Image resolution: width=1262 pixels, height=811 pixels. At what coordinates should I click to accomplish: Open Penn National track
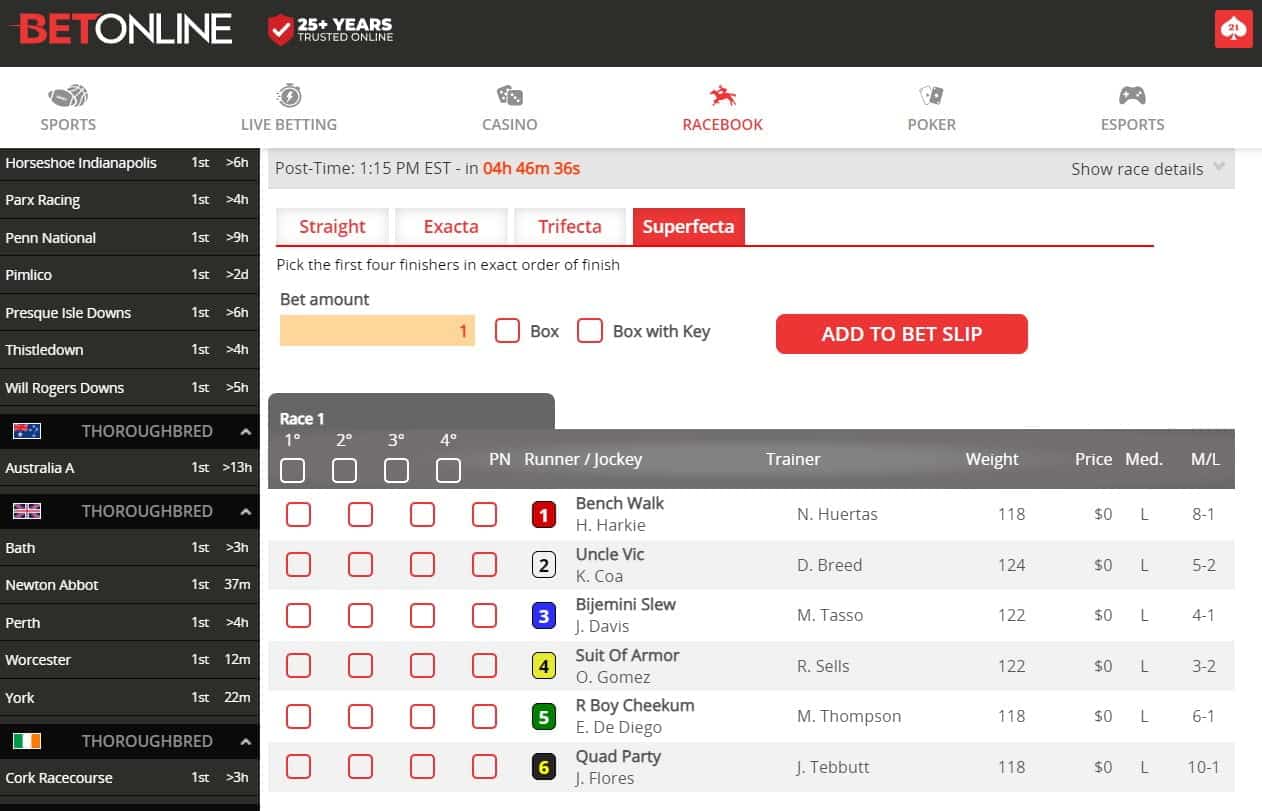[129, 238]
